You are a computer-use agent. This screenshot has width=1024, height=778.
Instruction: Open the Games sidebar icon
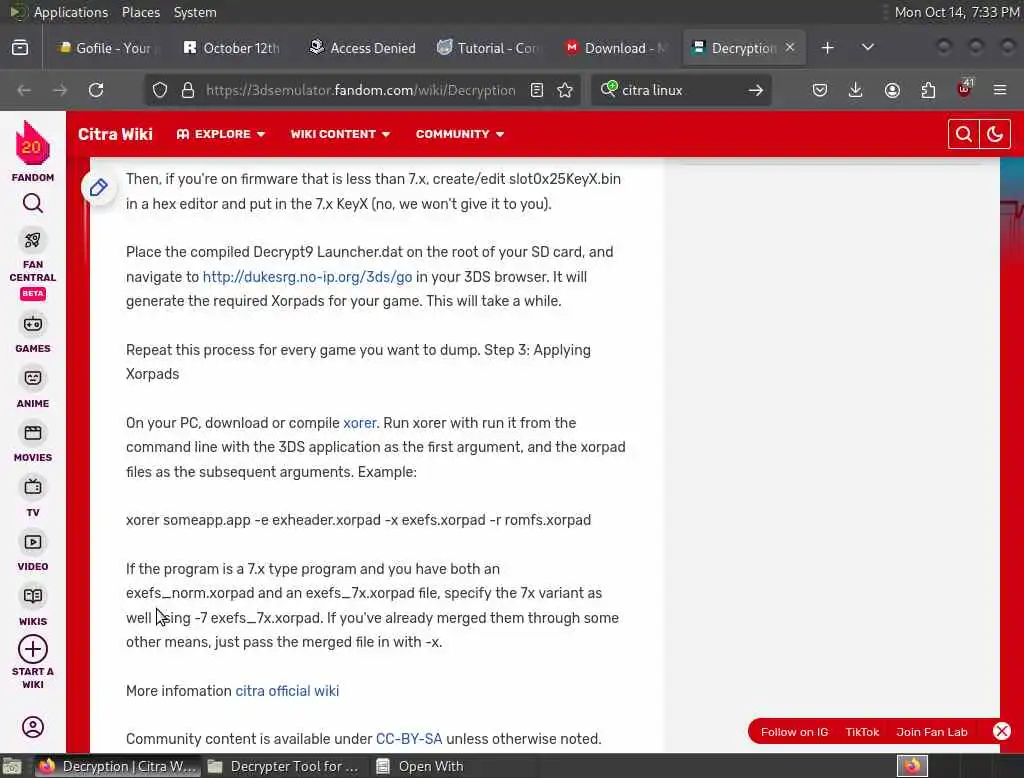(x=33, y=325)
